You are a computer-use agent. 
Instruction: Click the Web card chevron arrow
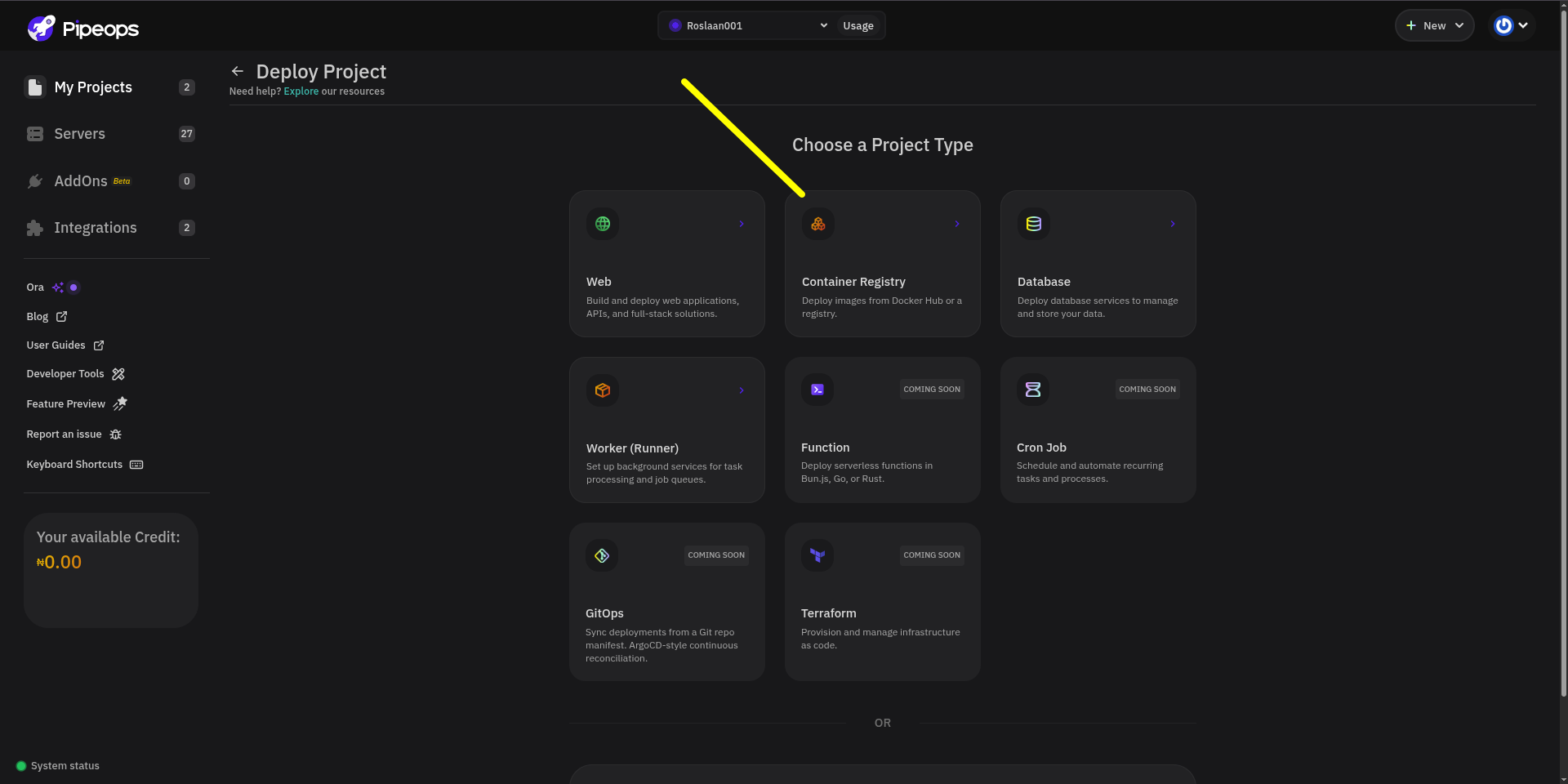coord(742,224)
